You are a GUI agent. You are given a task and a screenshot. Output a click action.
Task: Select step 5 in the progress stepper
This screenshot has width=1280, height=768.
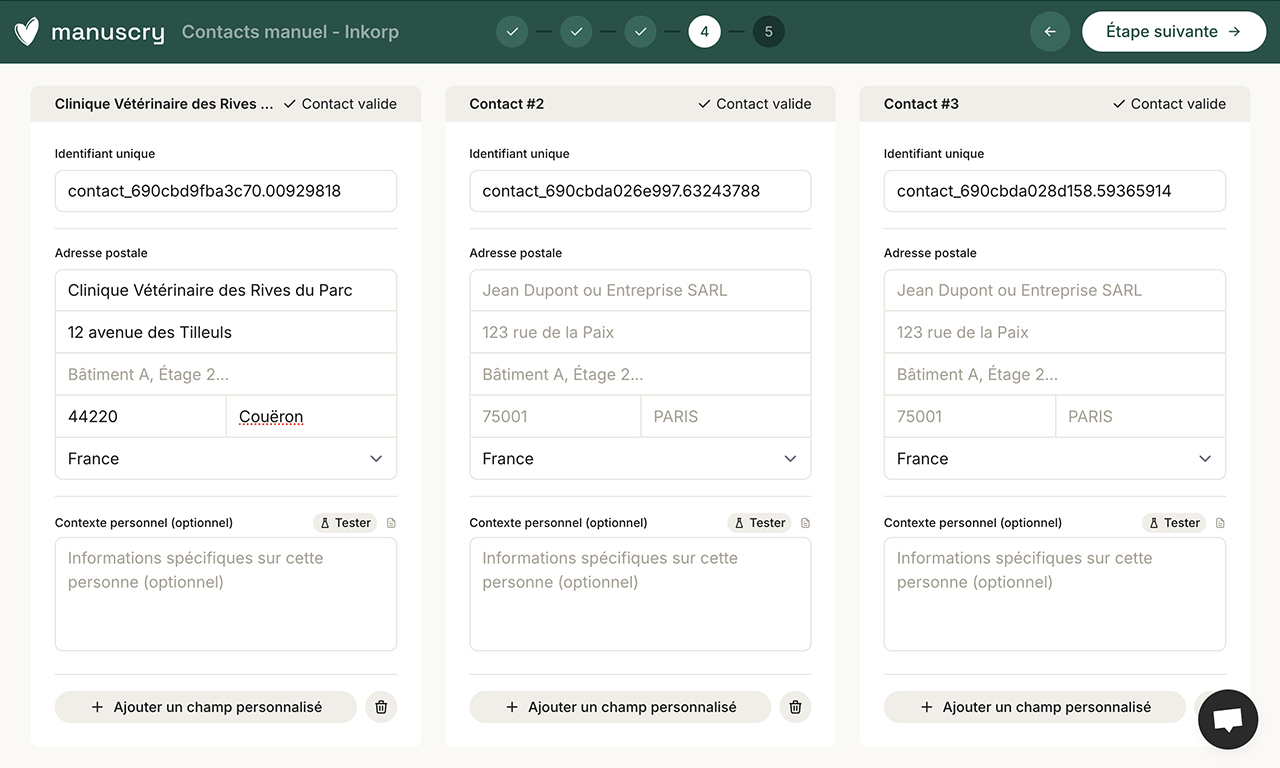point(769,31)
